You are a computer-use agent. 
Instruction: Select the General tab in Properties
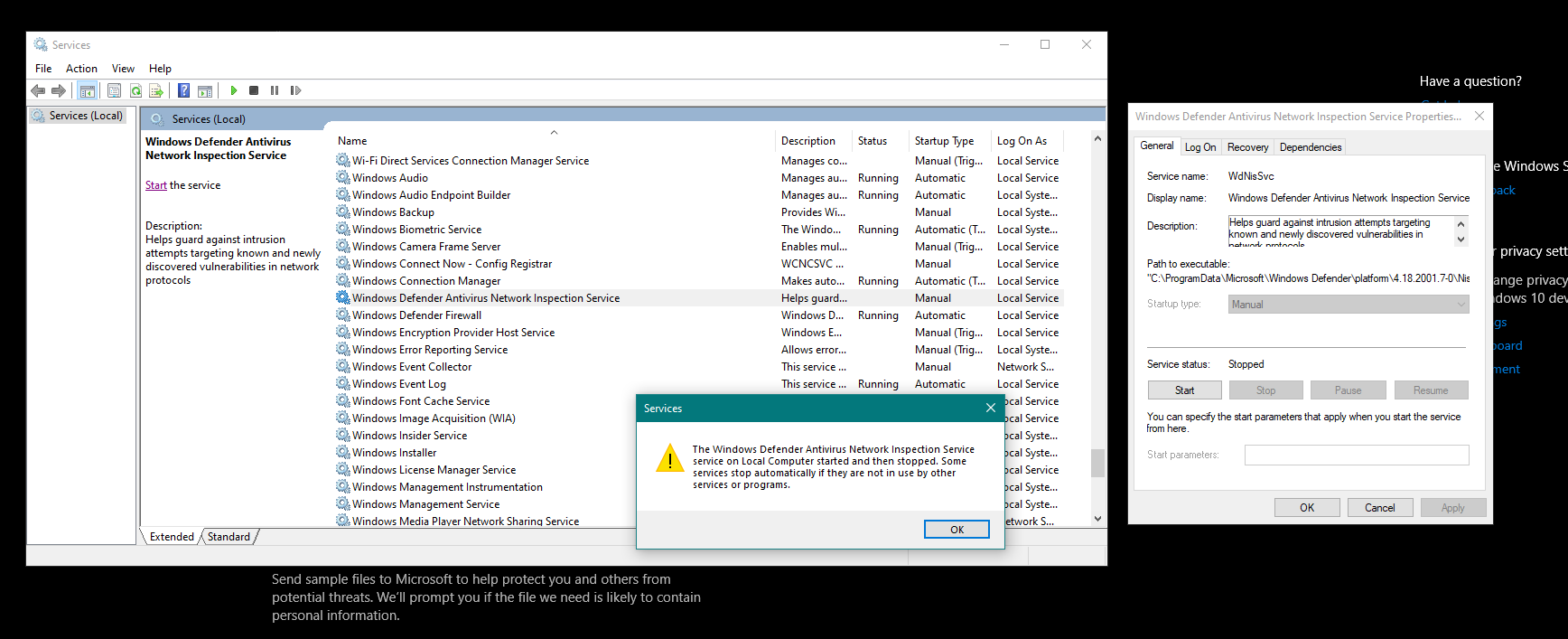point(1156,146)
